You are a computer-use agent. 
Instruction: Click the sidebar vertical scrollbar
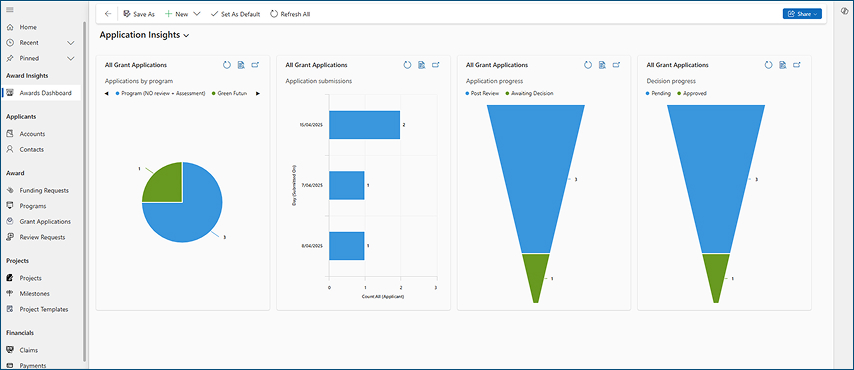[x=84, y=191]
